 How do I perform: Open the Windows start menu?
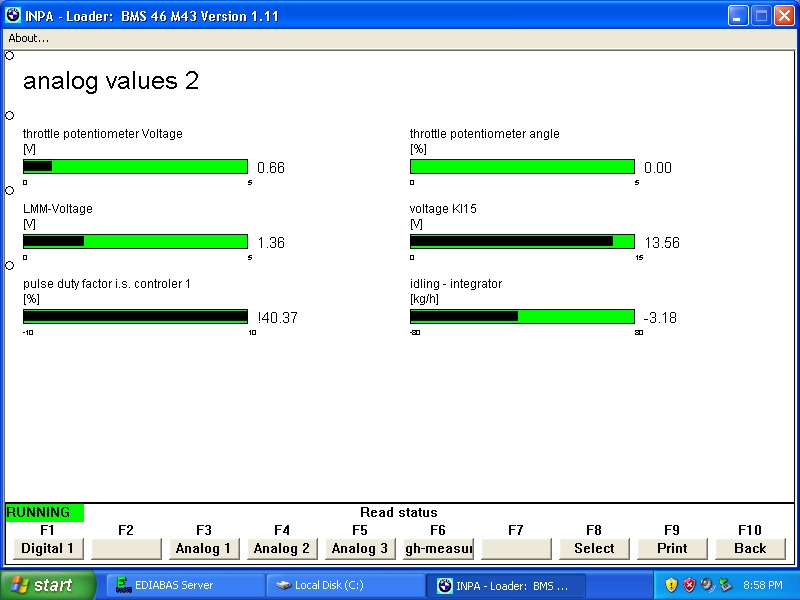pyautogui.click(x=48, y=585)
